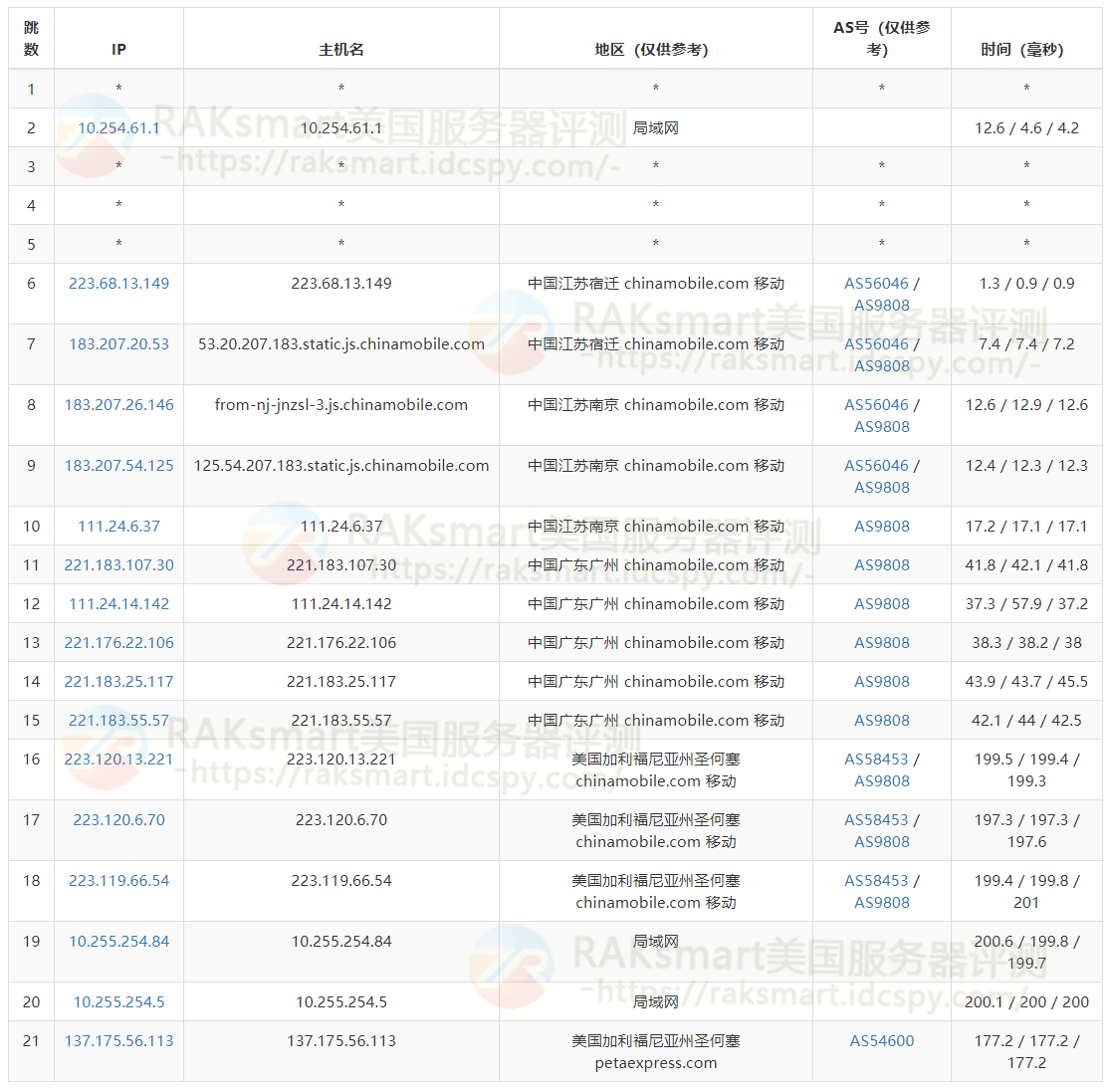
Task: Click 局域网 region in hop 2 row
Action: [656, 128]
